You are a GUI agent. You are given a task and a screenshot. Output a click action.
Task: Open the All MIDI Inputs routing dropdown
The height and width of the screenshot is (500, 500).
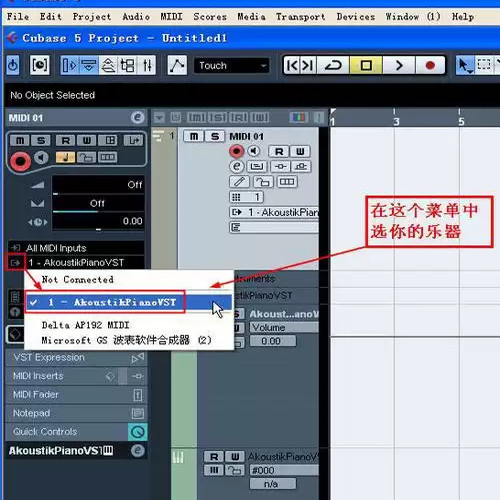pyautogui.click(x=76, y=248)
